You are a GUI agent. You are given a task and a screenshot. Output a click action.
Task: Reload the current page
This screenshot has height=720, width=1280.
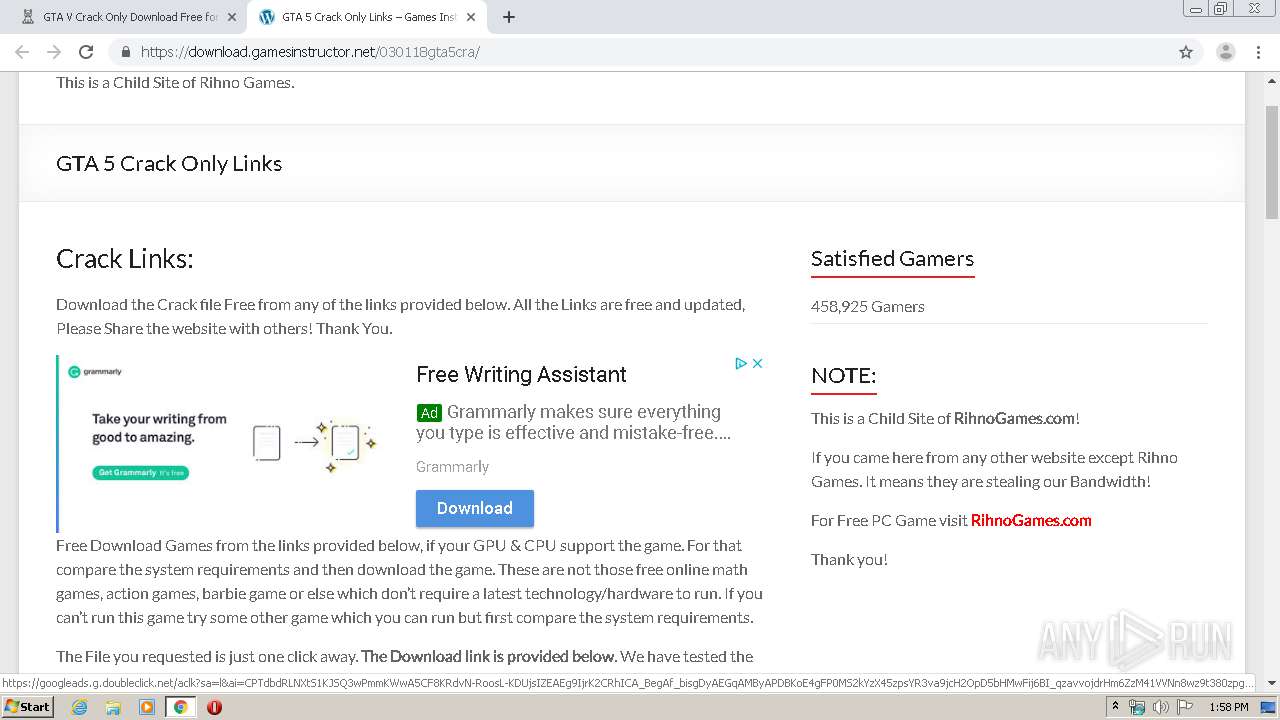click(86, 52)
